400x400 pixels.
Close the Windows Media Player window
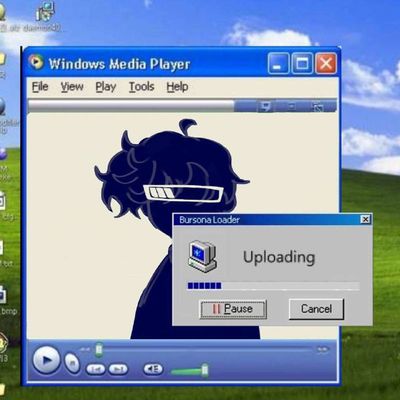[x=326, y=63]
